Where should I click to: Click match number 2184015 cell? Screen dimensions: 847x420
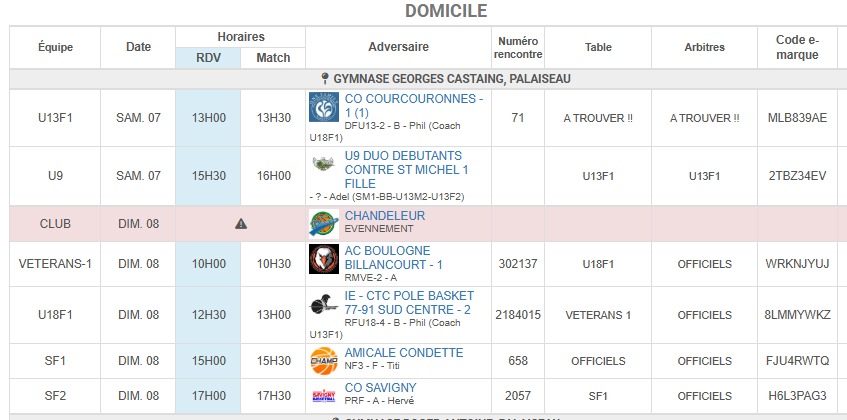(518, 315)
